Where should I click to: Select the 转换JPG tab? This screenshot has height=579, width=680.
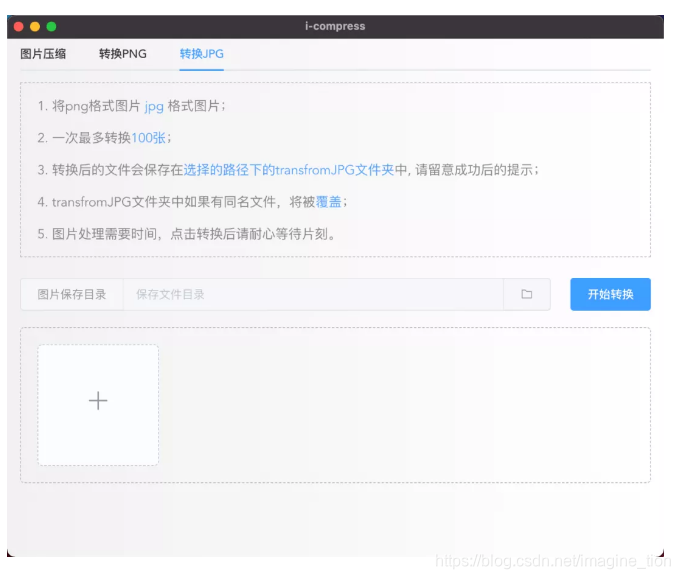201,54
